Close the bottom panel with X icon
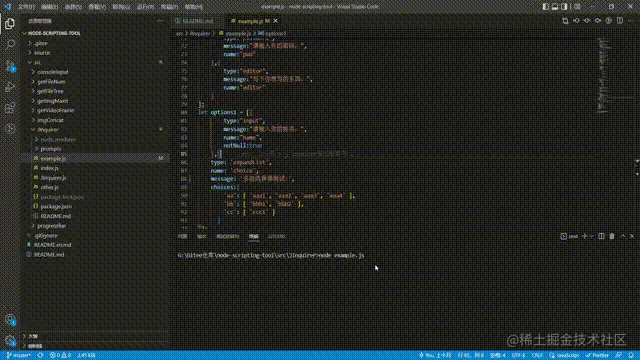Image resolution: width=640 pixels, height=360 pixels. pos(632,236)
